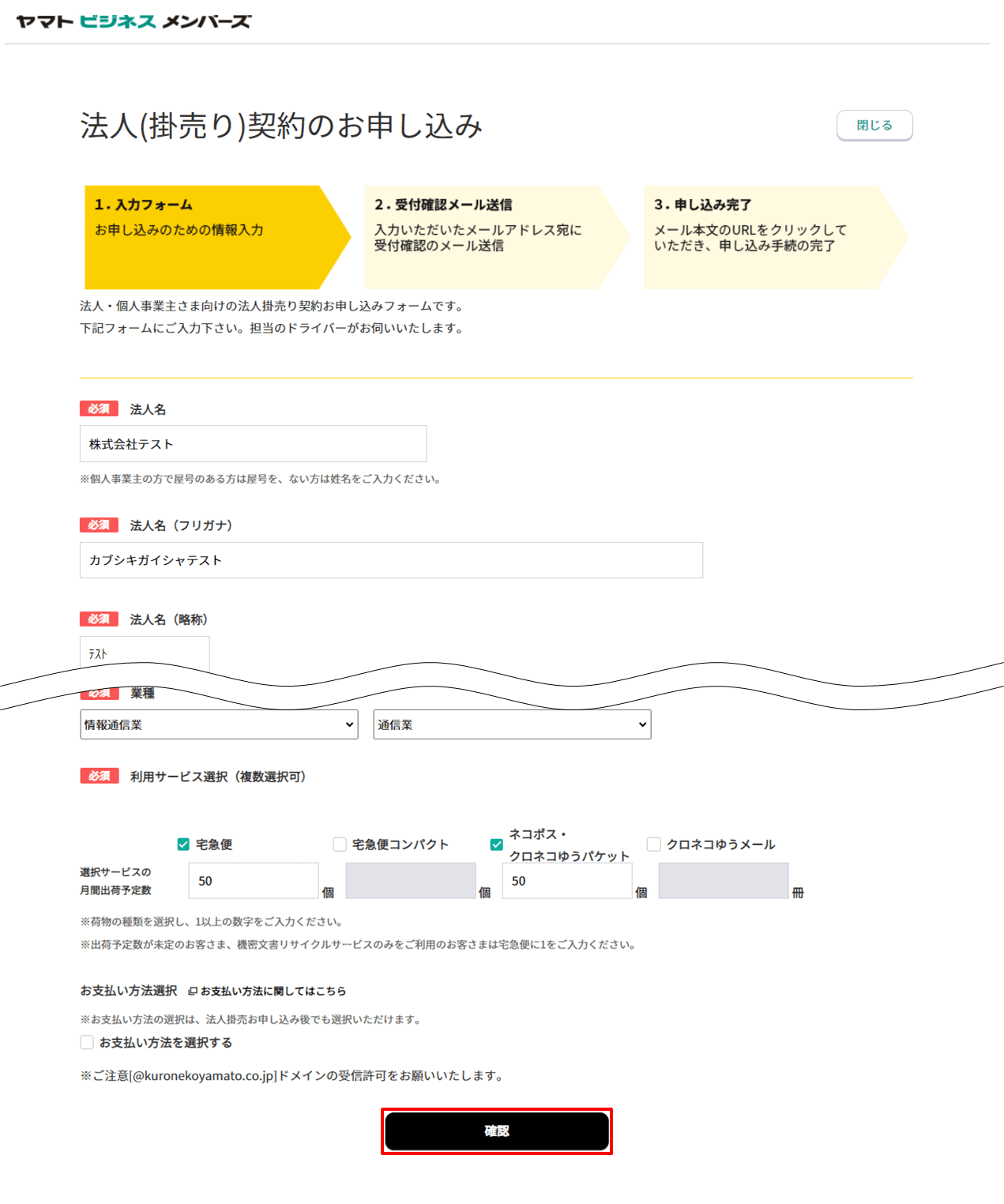Check お支払い方法を選択する
This screenshot has width=1004, height=1204.
(x=87, y=1042)
